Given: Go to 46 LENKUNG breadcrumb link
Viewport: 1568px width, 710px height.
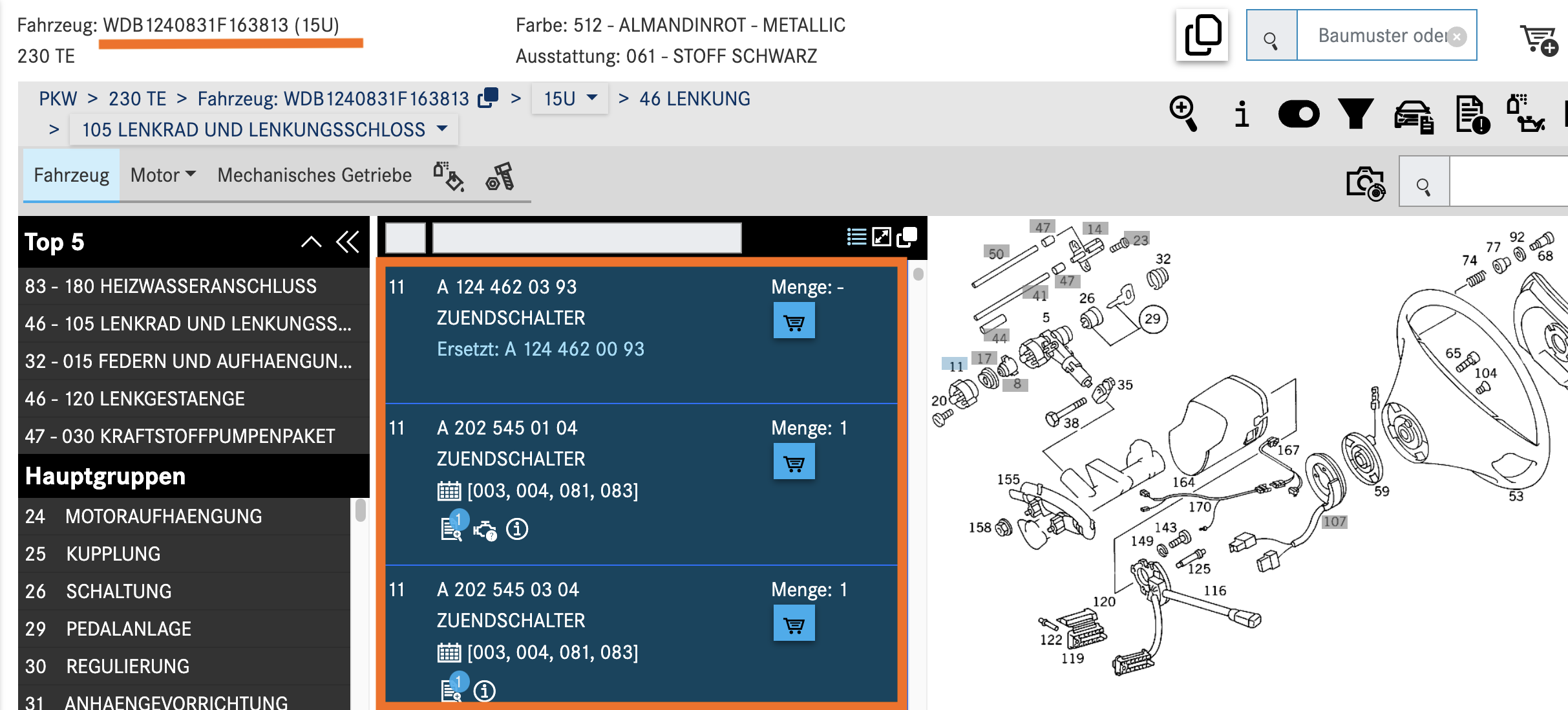Looking at the screenshot, I should 695,98.
